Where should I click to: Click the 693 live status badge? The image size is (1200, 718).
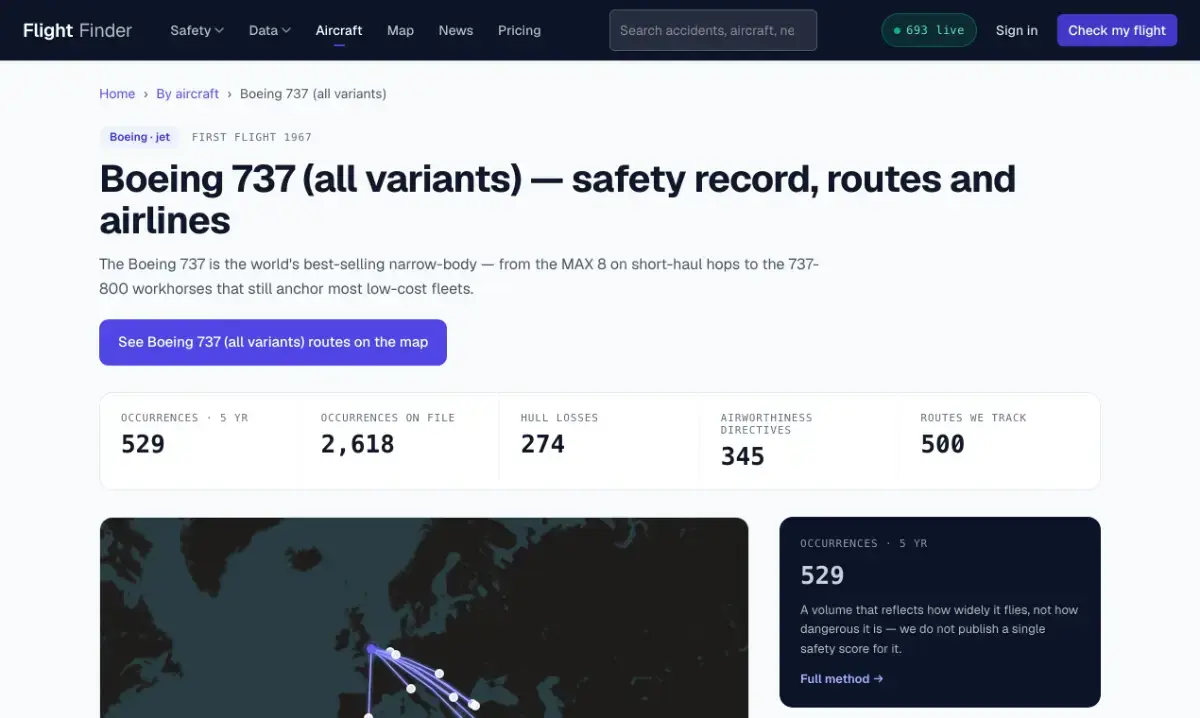click(x=929, y=30)
